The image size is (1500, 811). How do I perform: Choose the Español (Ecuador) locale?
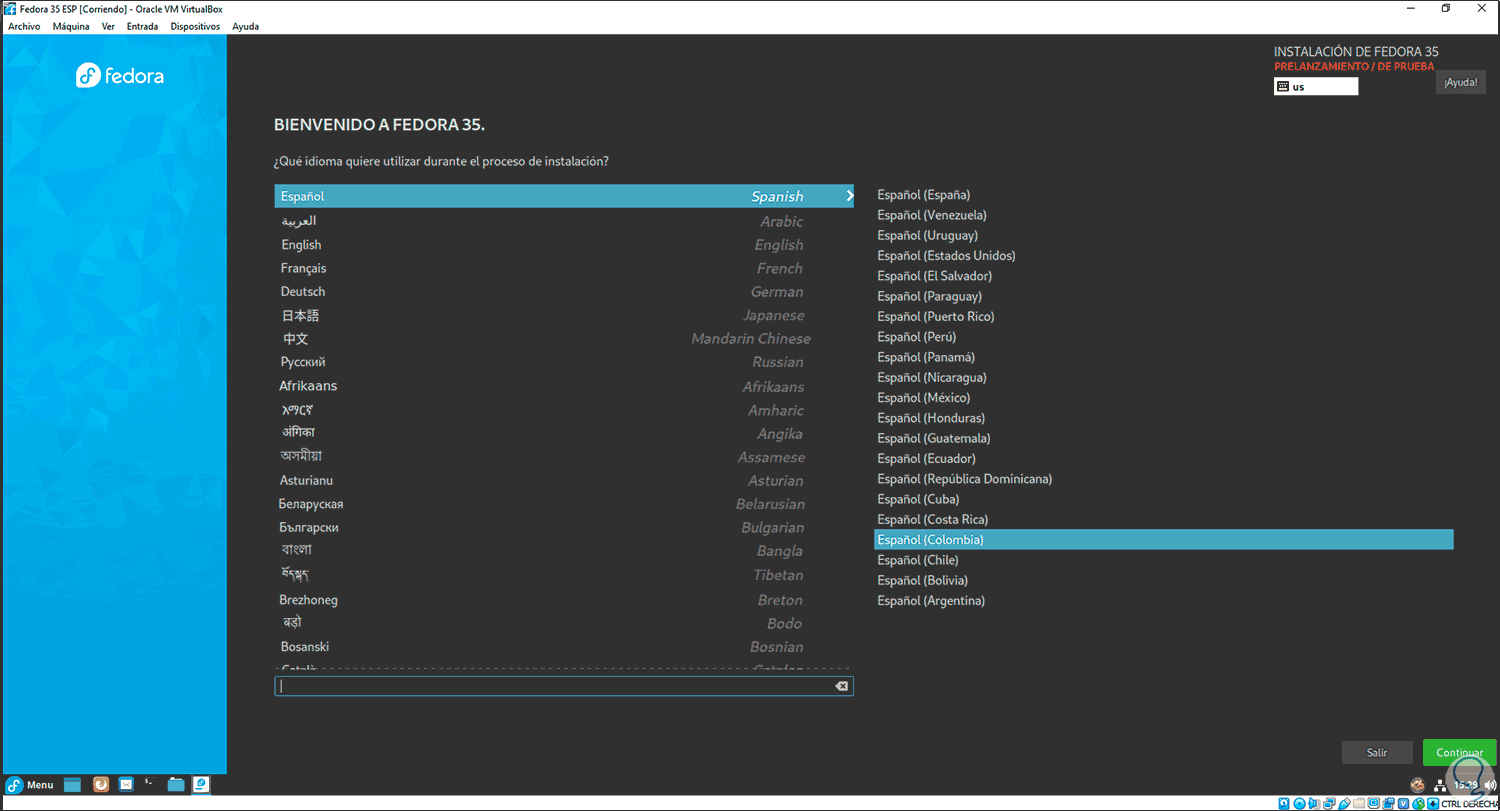tap(1164, 459)
